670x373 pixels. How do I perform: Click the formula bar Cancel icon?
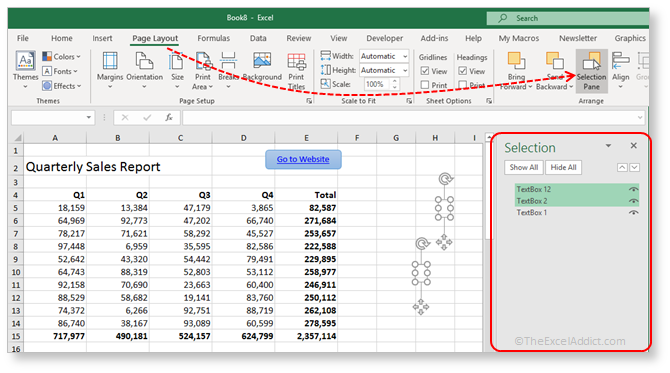tap(125, 117)
